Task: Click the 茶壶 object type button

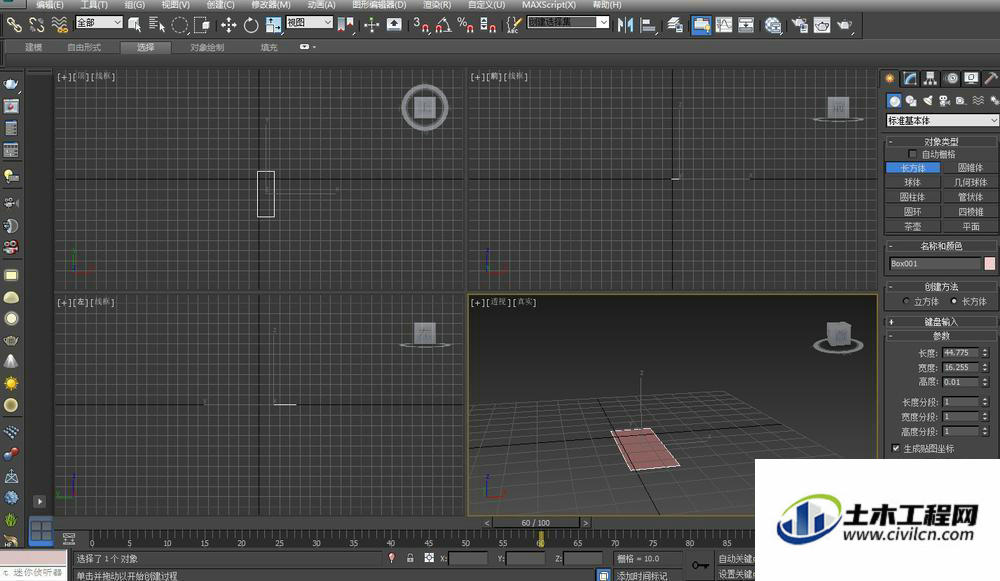Action: tap(913, 226)
